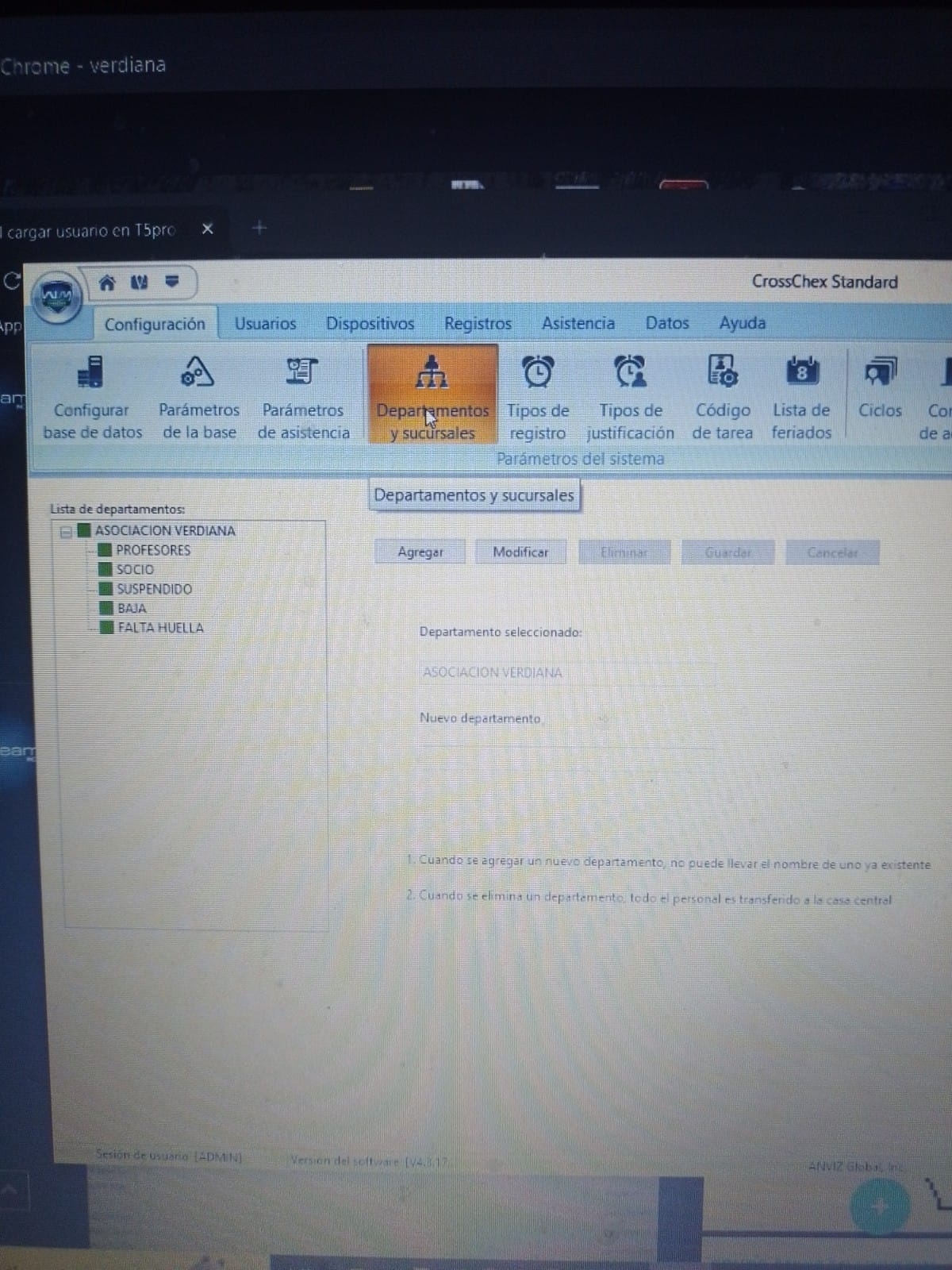Open Tipos de justificación
Image resolution: width=952 pixels, height=1270 pixels.
631,397
